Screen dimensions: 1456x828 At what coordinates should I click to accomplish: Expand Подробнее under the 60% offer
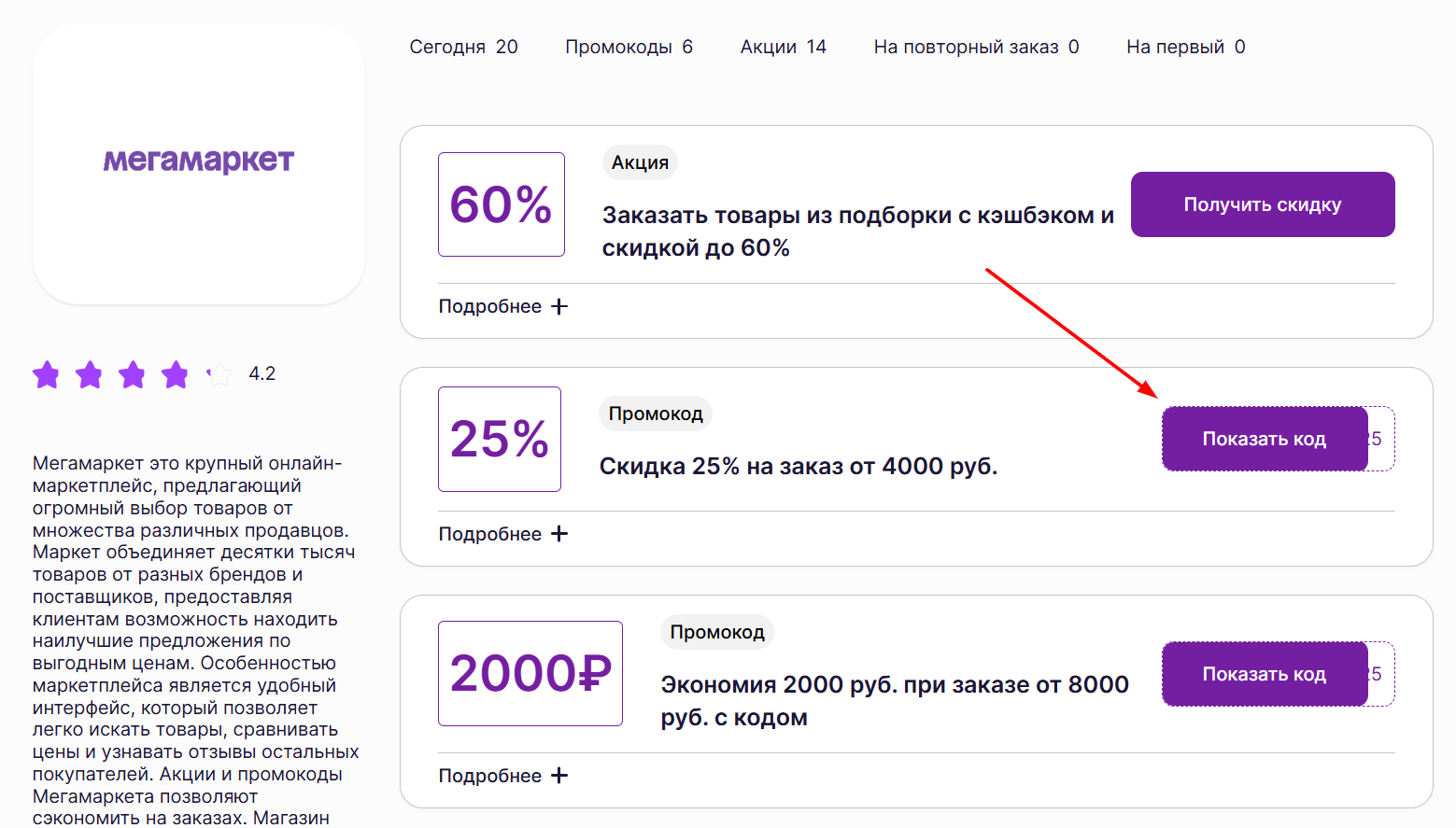tap(502, 305)
